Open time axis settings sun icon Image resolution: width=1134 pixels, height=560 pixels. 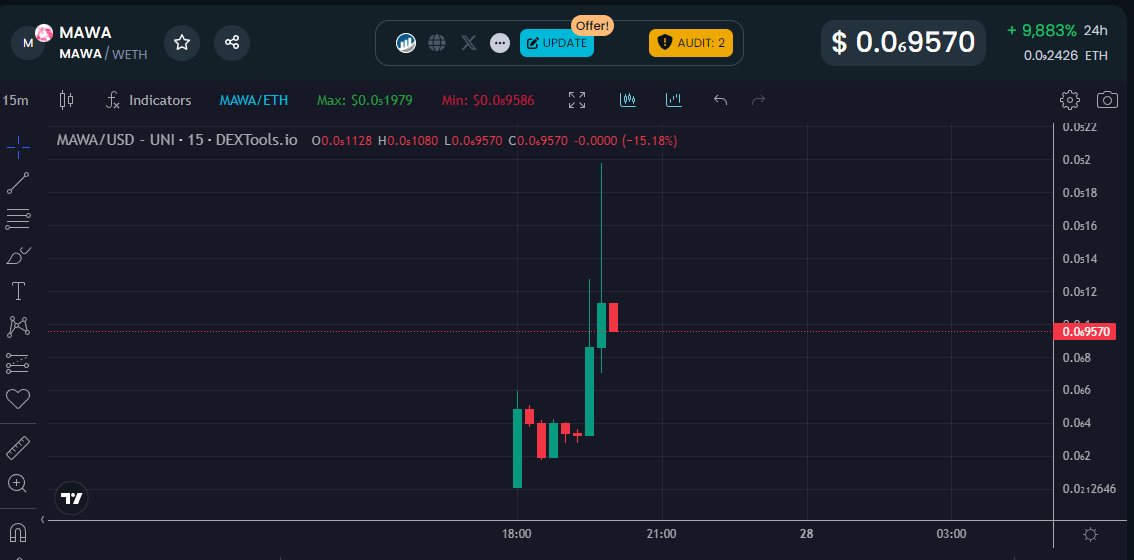[1091, 535]
